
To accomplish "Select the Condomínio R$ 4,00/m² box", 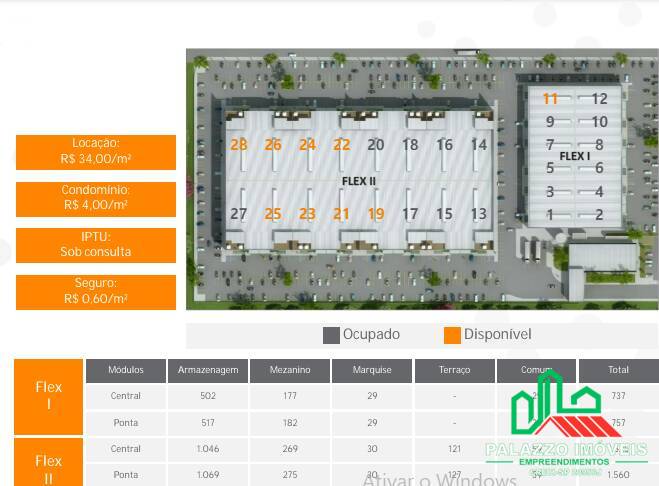I will coord(96,198).
